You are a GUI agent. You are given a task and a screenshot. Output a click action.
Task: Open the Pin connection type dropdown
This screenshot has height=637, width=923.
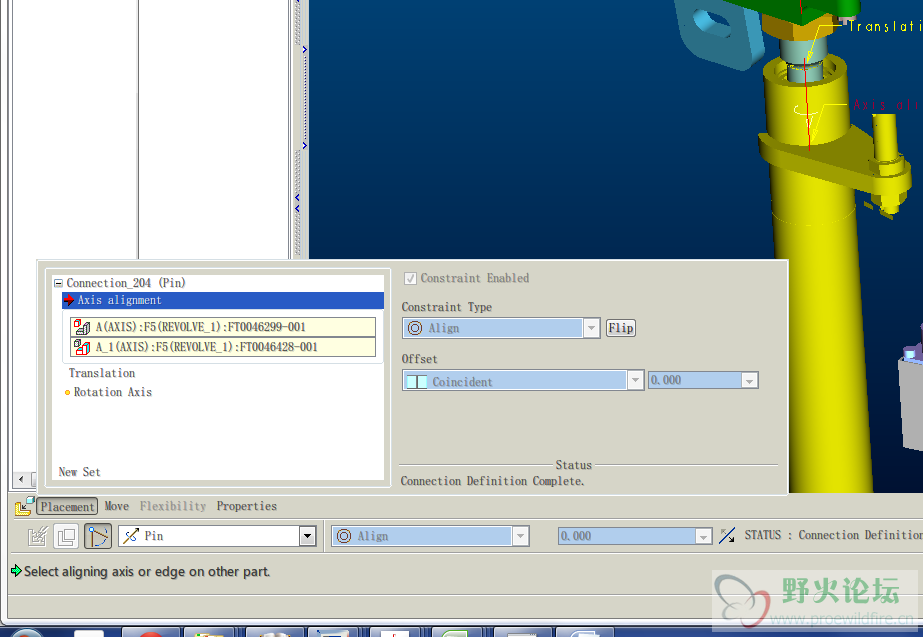point(307,536)
